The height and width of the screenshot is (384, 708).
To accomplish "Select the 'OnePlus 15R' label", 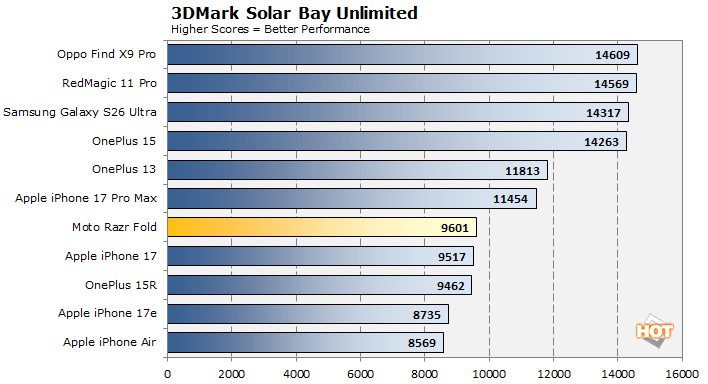I will [121, 285].
